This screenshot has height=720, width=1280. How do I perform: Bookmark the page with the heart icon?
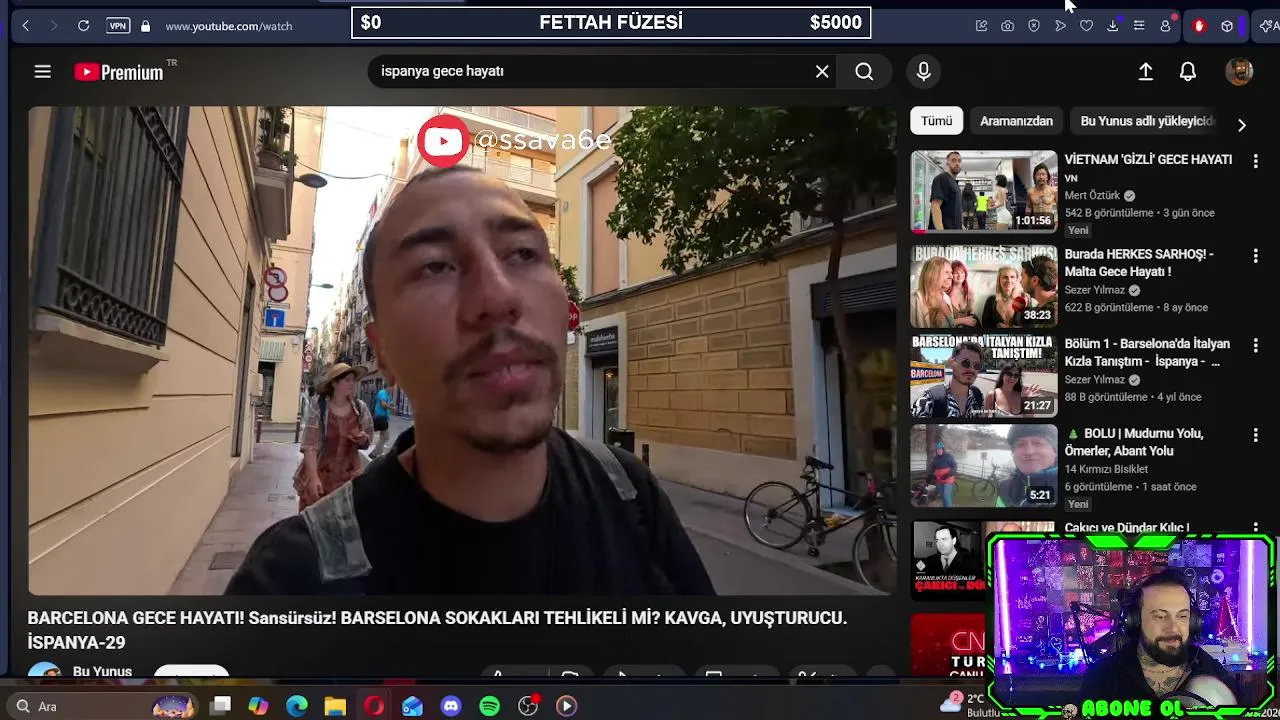pos(1086,26)
